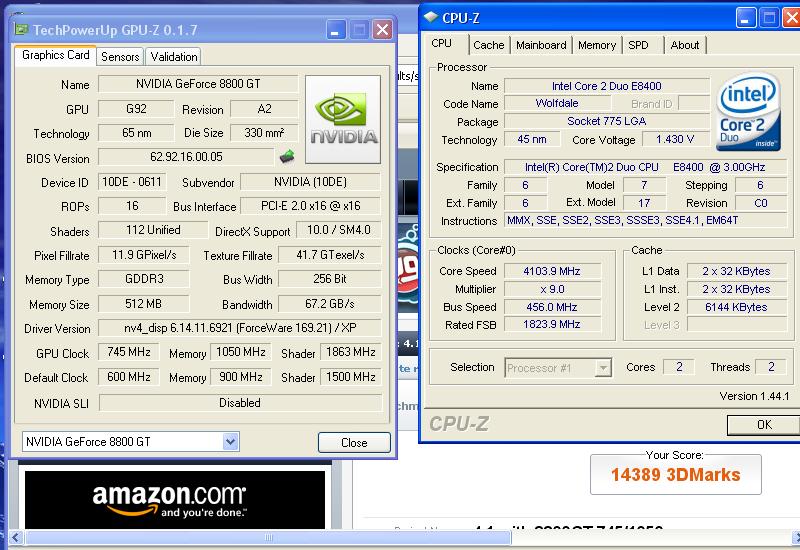Screen dimensions: 800x550
Task: Click the Subvendor value NVIDIA (10DE)
Action: point(310,182)
